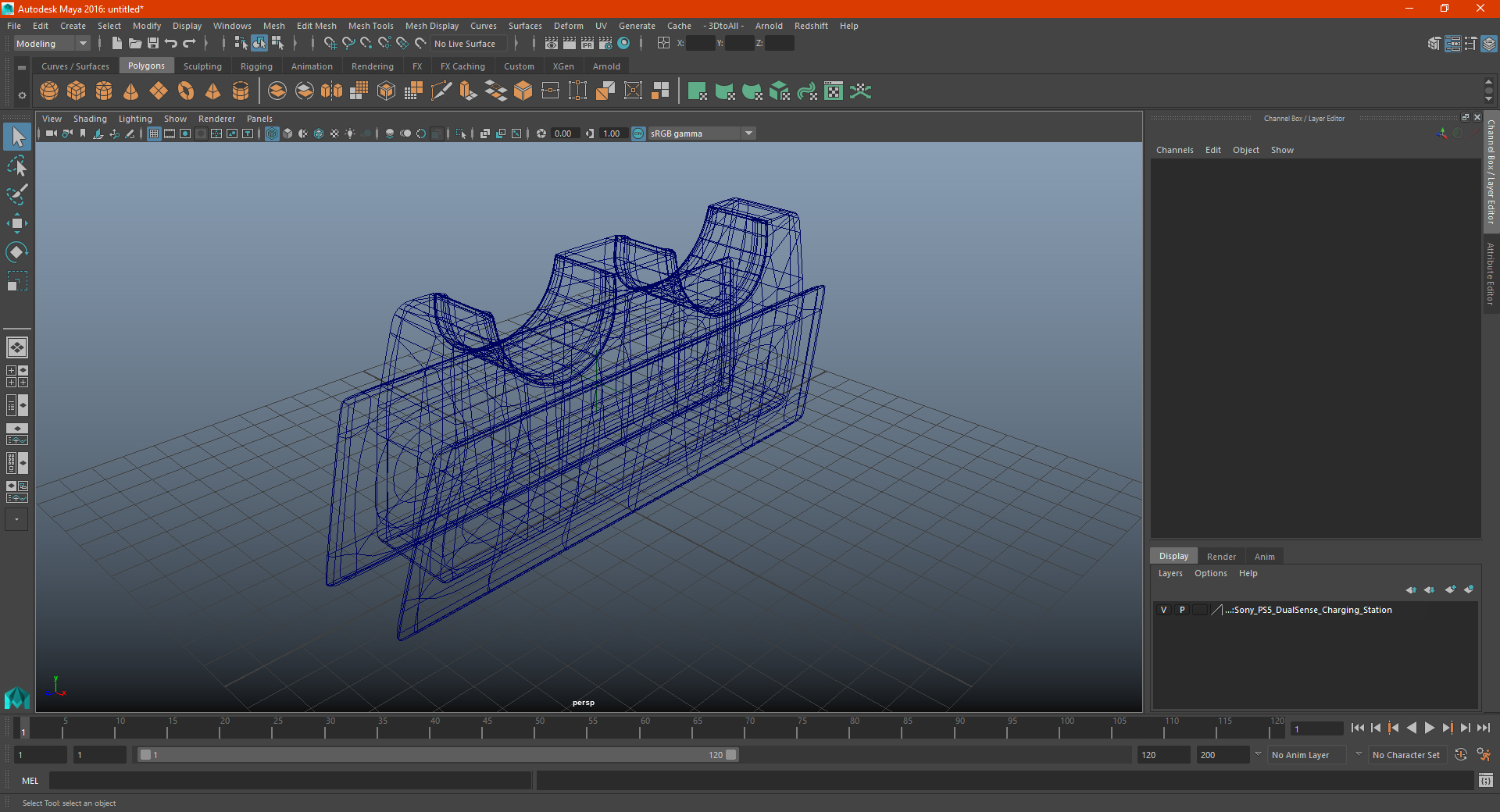The height and width of the screenshot is (812, 1500).
Task: Open the Edit Mesh menu
Action: click(x=316, y=26)
